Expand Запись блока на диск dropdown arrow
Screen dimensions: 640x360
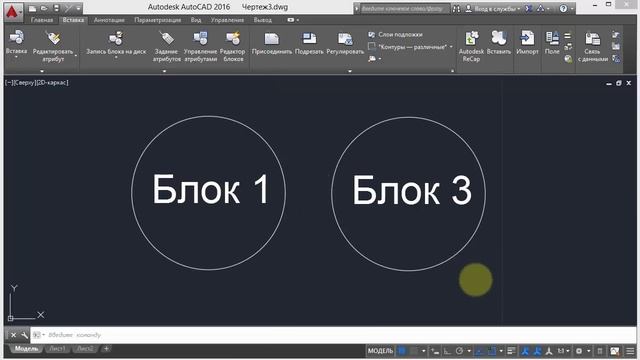tap(116, 58)
